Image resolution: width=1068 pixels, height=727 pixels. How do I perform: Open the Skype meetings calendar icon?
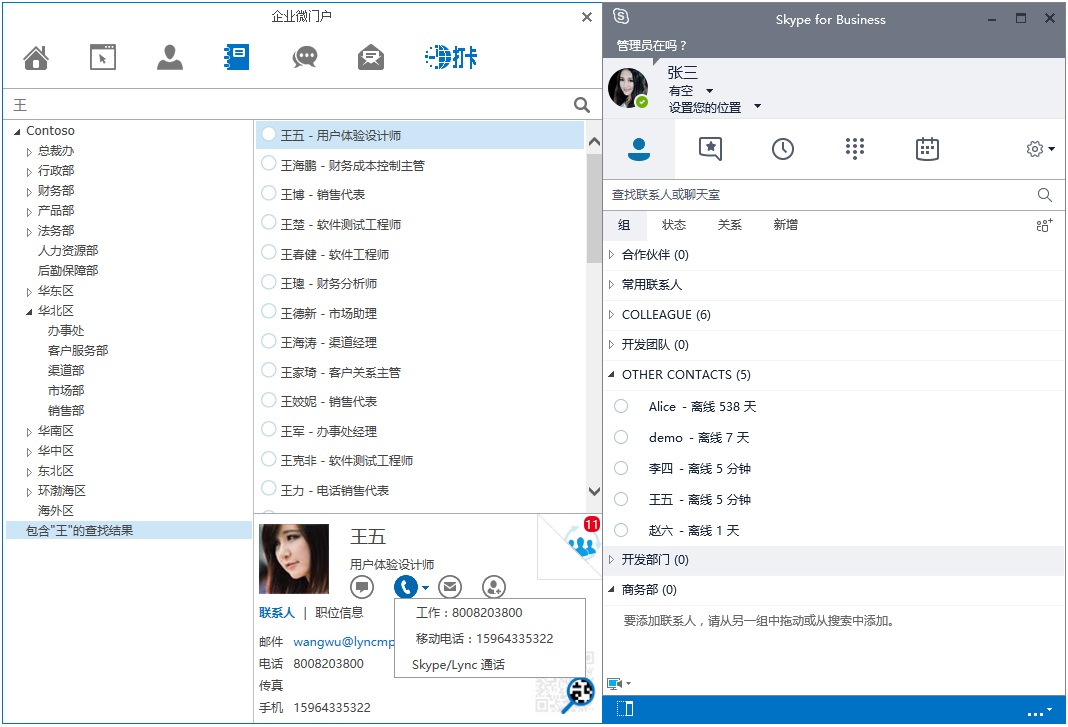pyautogui.click(x=927, y=149)
